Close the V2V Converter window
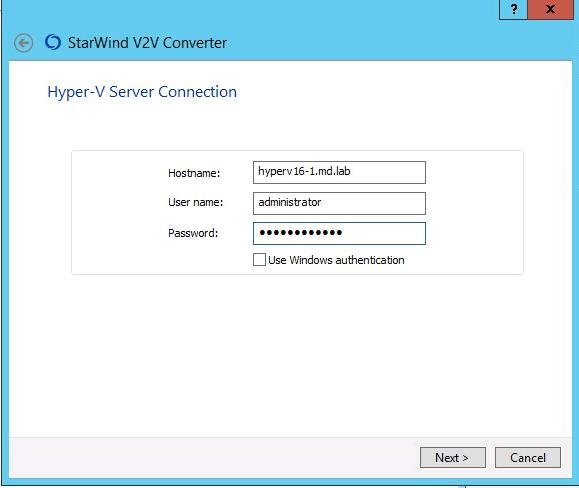Screen dimensions: 579x488 tap(550, 9)
